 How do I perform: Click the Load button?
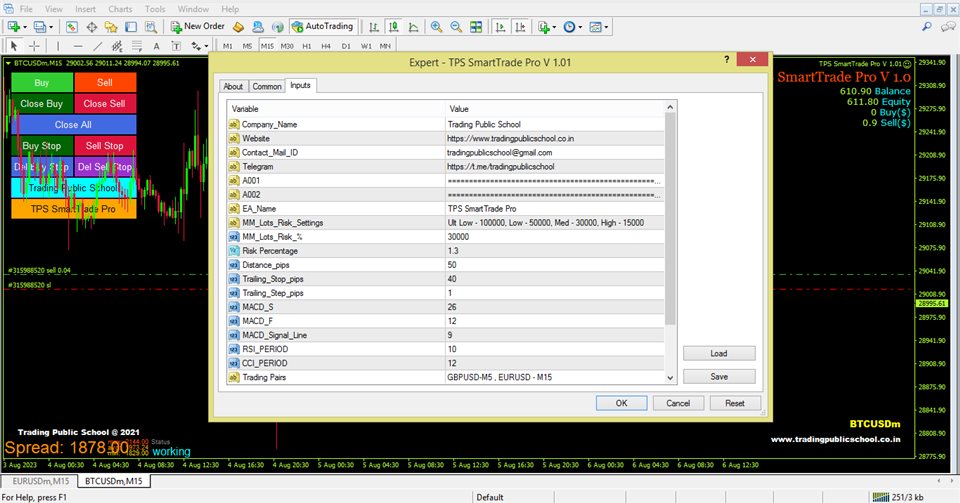coord(719,354)
